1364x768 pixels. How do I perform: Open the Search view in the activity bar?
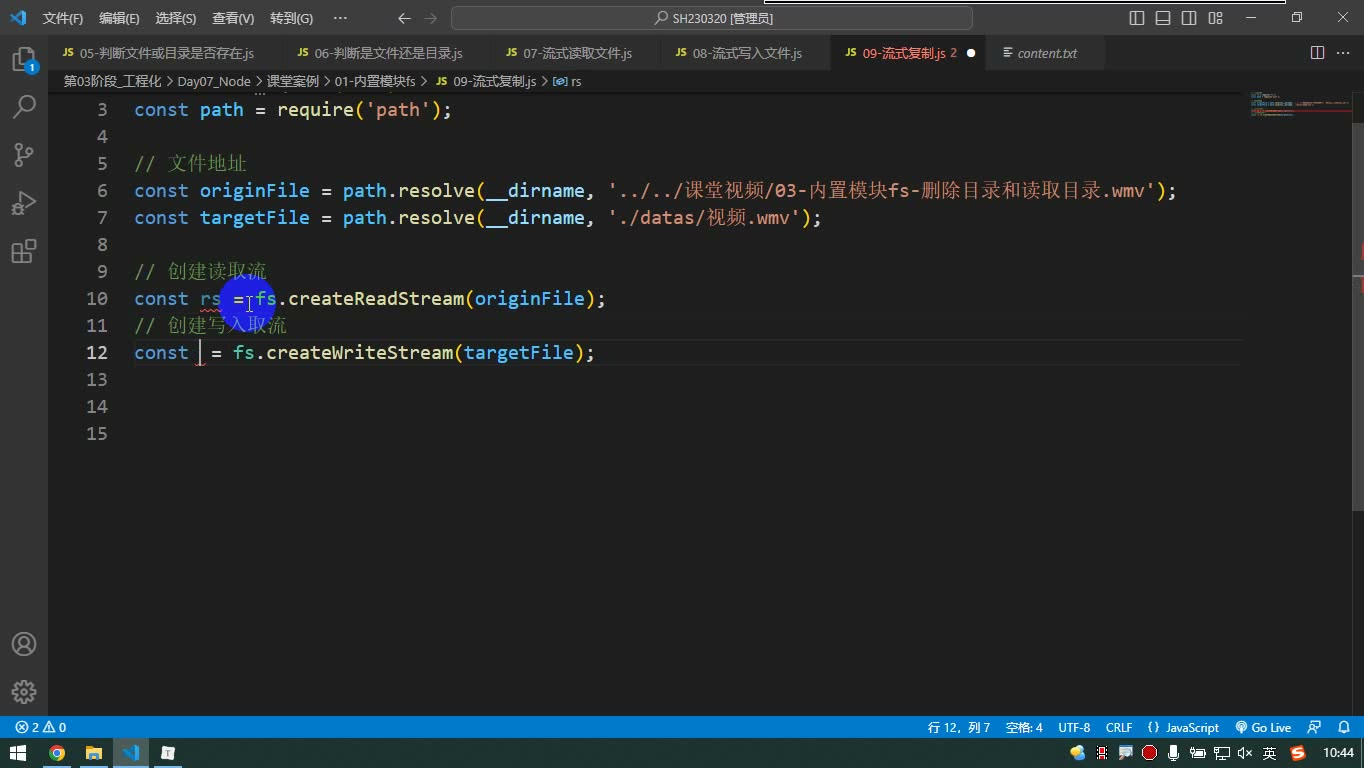click(24, 106)
